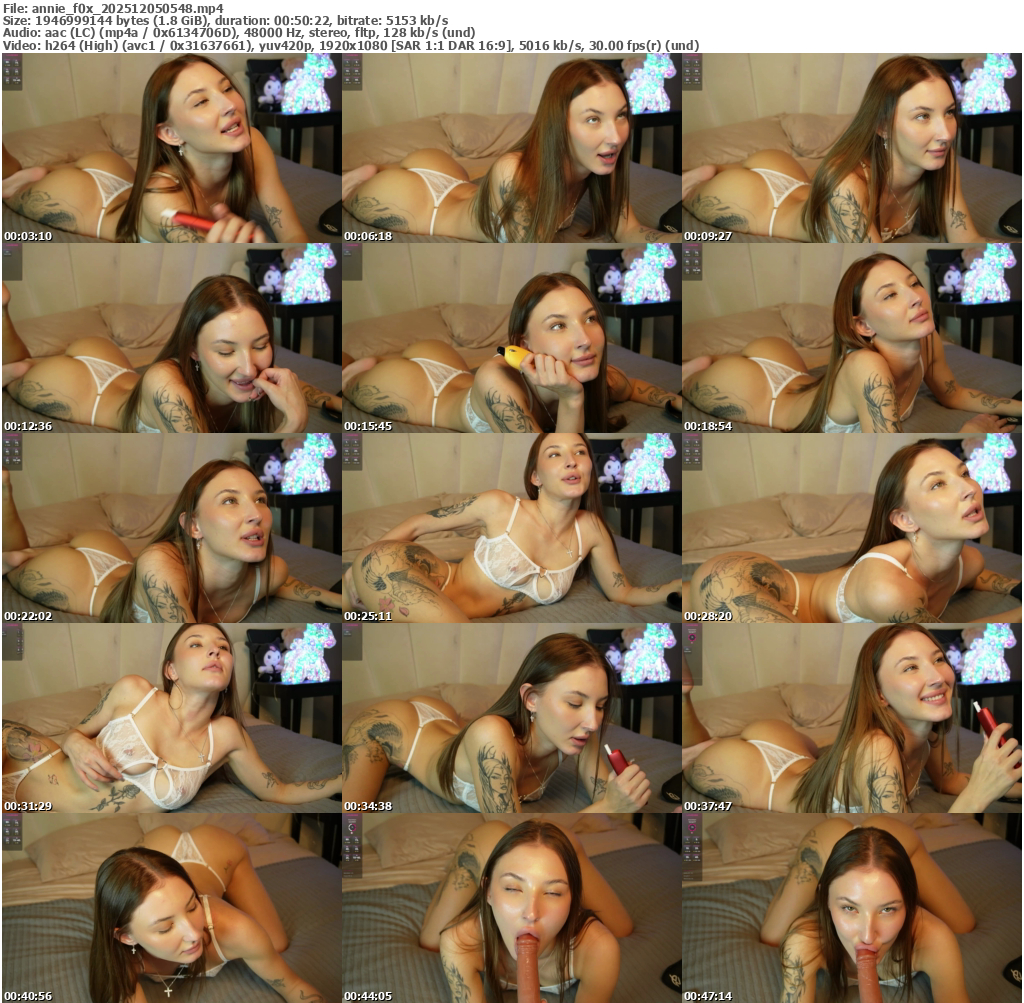Click the frame stamped 00:44:05
The width and height of the screenshot is (1024, 1003).
(x=511, y=908)
